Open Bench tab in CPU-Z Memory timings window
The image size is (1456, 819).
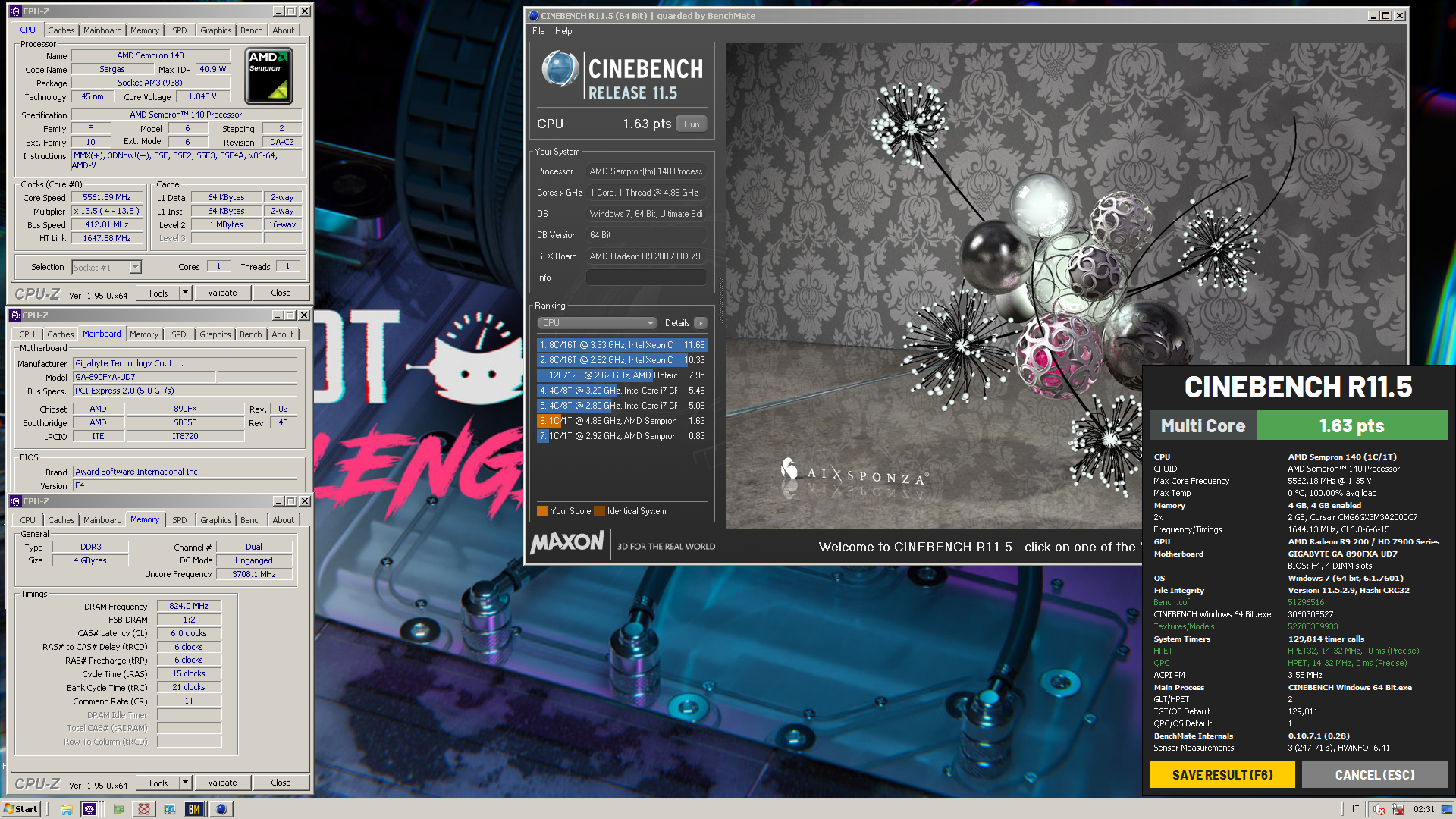252,520
